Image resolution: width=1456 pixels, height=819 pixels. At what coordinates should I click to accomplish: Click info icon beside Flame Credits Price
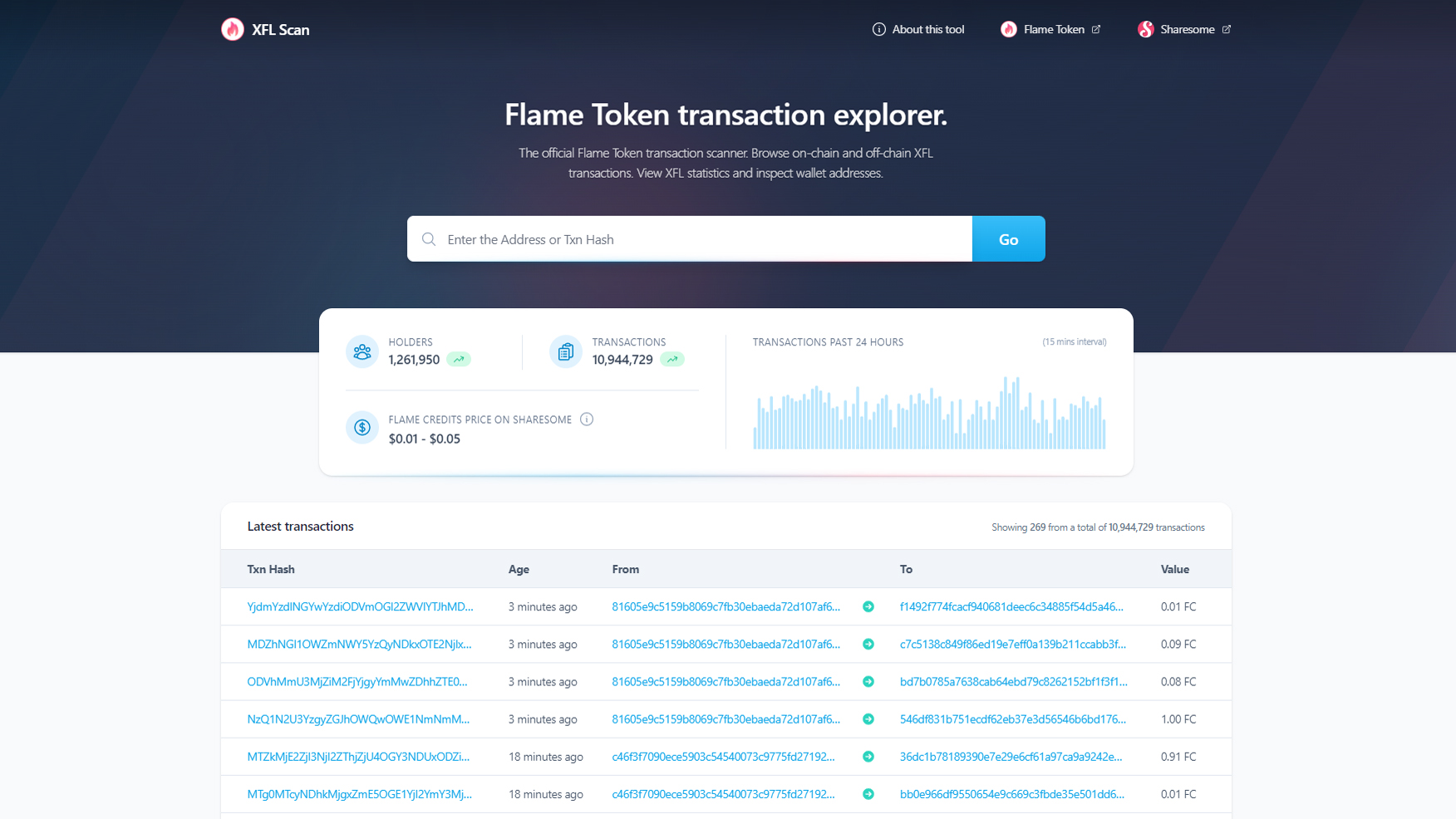587,419
